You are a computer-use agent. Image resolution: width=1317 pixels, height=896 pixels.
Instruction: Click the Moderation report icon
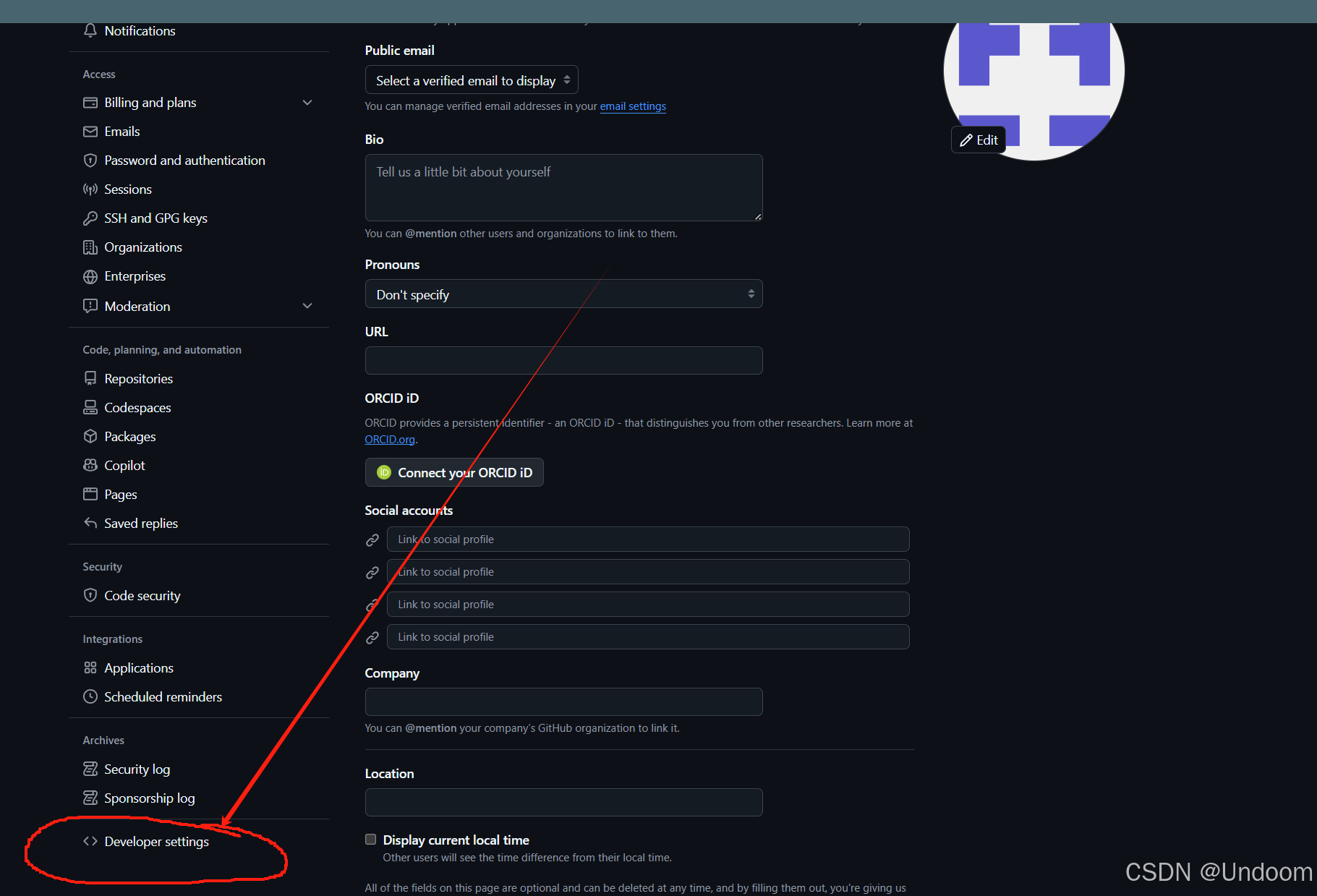tap(90, 306)
